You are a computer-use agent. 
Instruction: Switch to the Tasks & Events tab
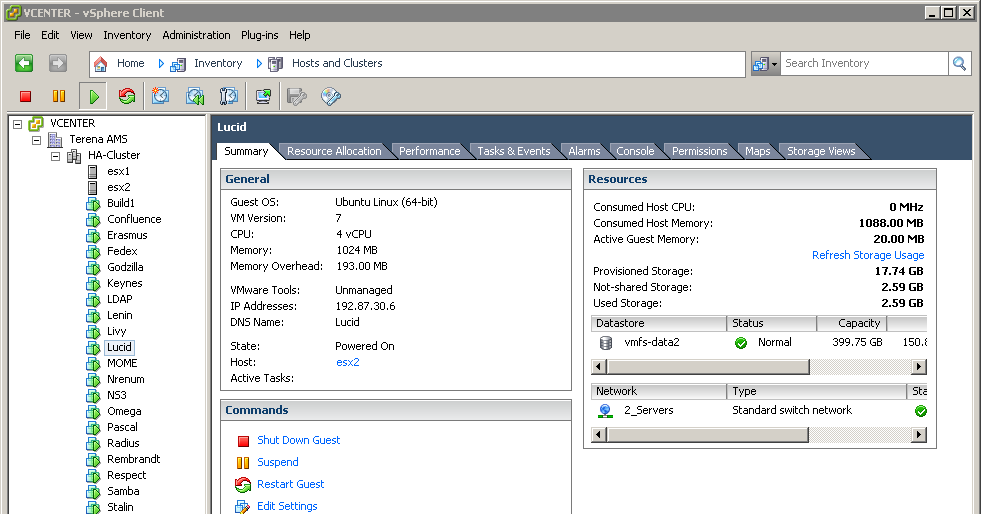pyautogui.click(x=514, y=151)
